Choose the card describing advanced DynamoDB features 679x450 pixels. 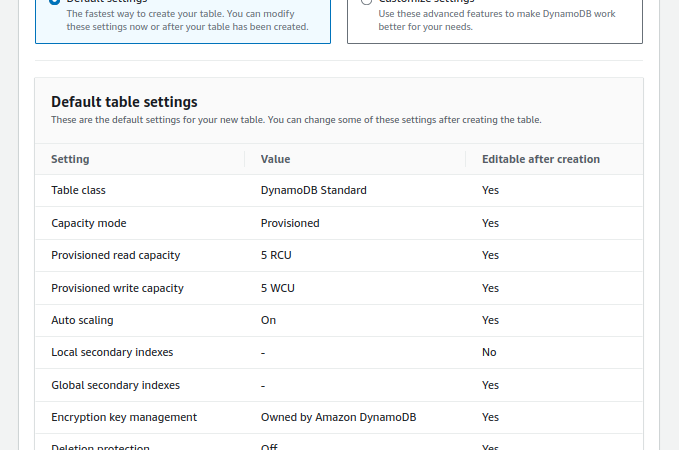495,20
